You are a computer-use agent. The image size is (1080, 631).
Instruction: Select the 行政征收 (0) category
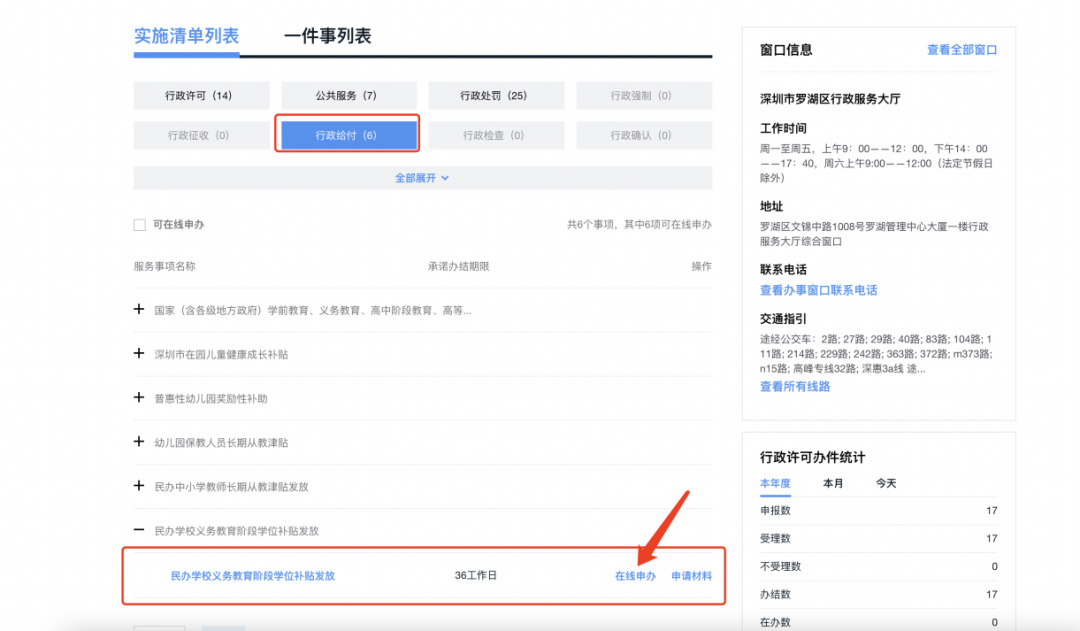(x=201, y=135)
